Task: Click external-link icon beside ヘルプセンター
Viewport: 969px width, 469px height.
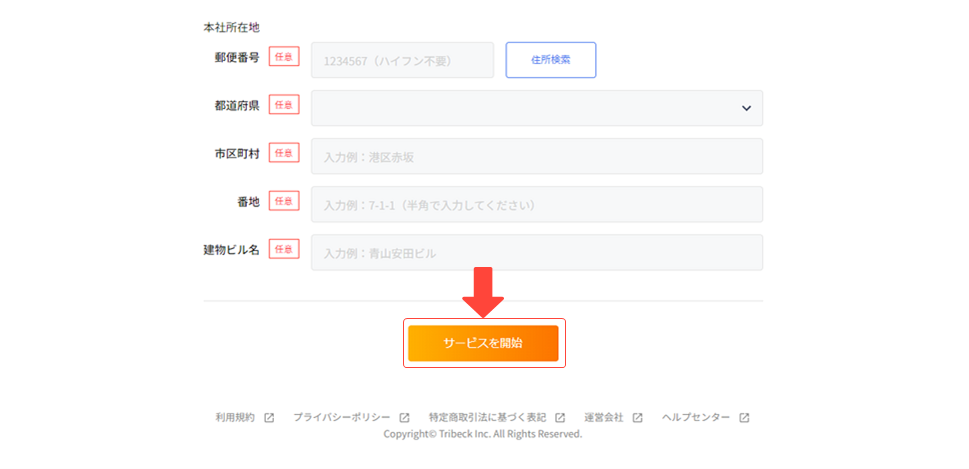Action: coord(745,418)
